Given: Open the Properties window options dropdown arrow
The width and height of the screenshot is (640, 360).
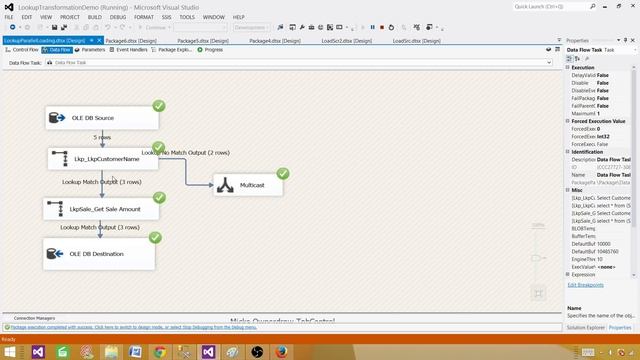Looking at the screenshot, I should [619, 40].
